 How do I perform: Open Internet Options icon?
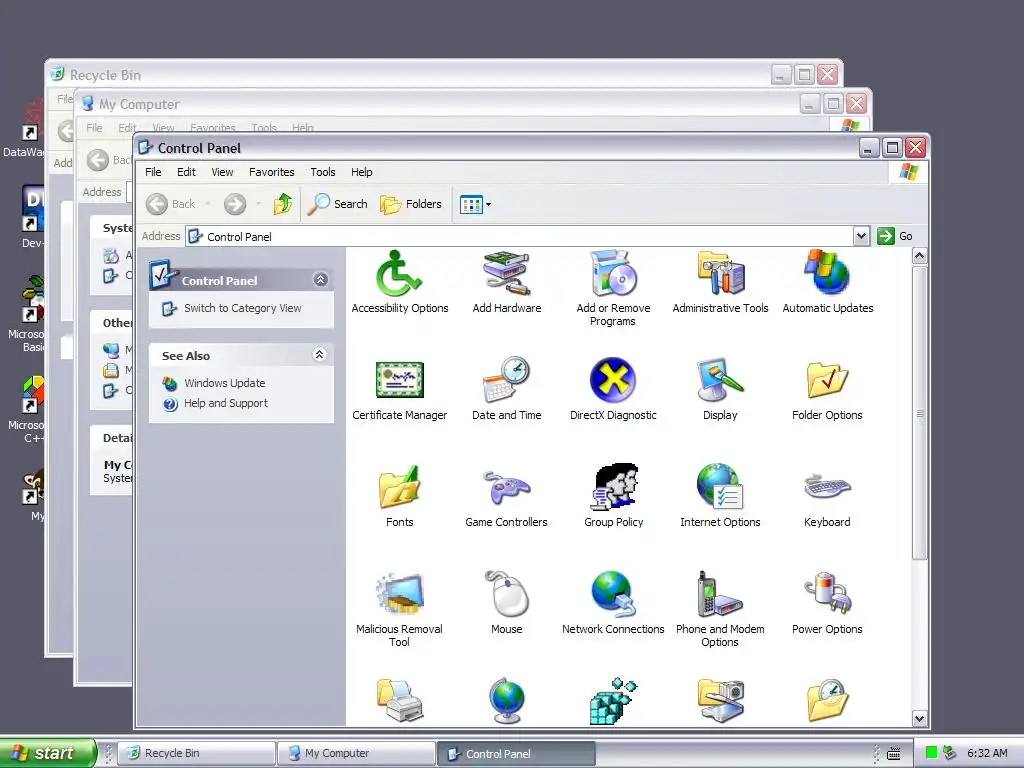[x=720, y=496]
